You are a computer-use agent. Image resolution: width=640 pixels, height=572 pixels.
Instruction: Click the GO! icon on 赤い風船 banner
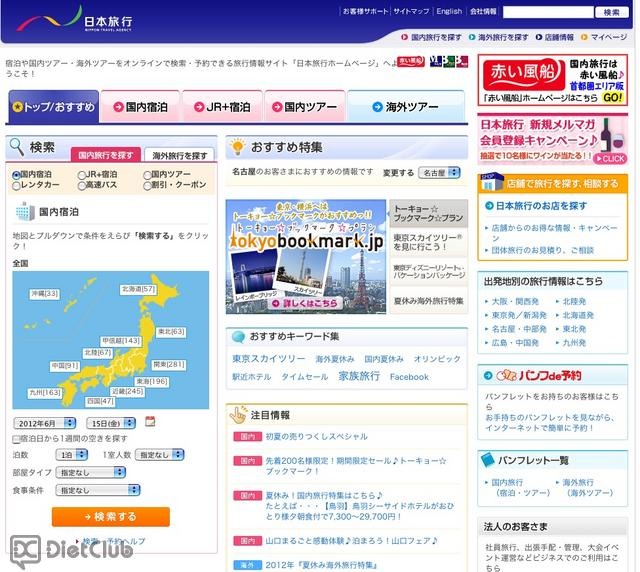[x=612, y=98]
